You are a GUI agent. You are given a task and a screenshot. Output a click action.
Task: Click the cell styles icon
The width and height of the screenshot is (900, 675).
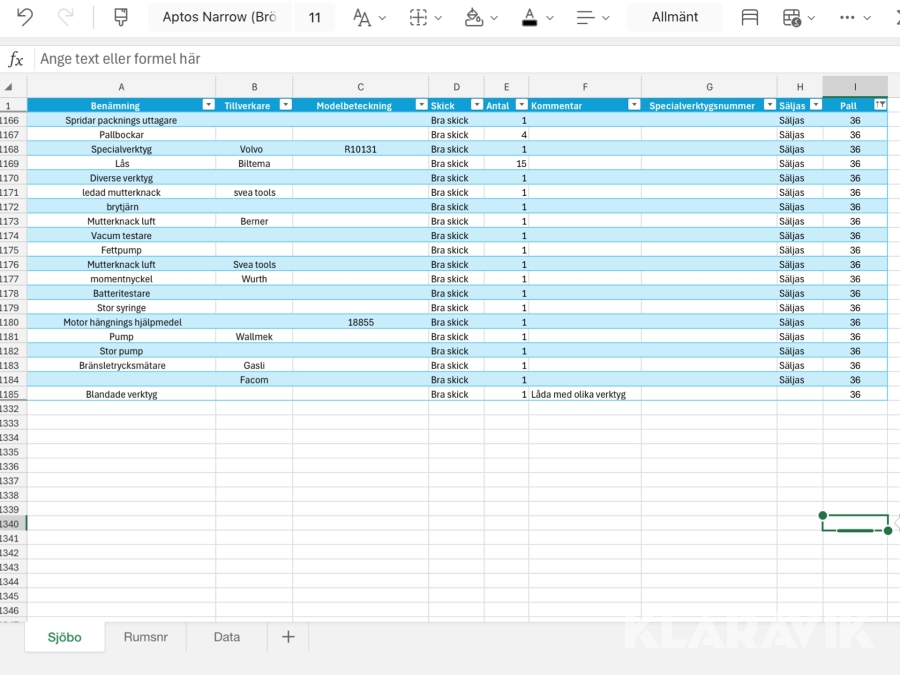(749, 18)
